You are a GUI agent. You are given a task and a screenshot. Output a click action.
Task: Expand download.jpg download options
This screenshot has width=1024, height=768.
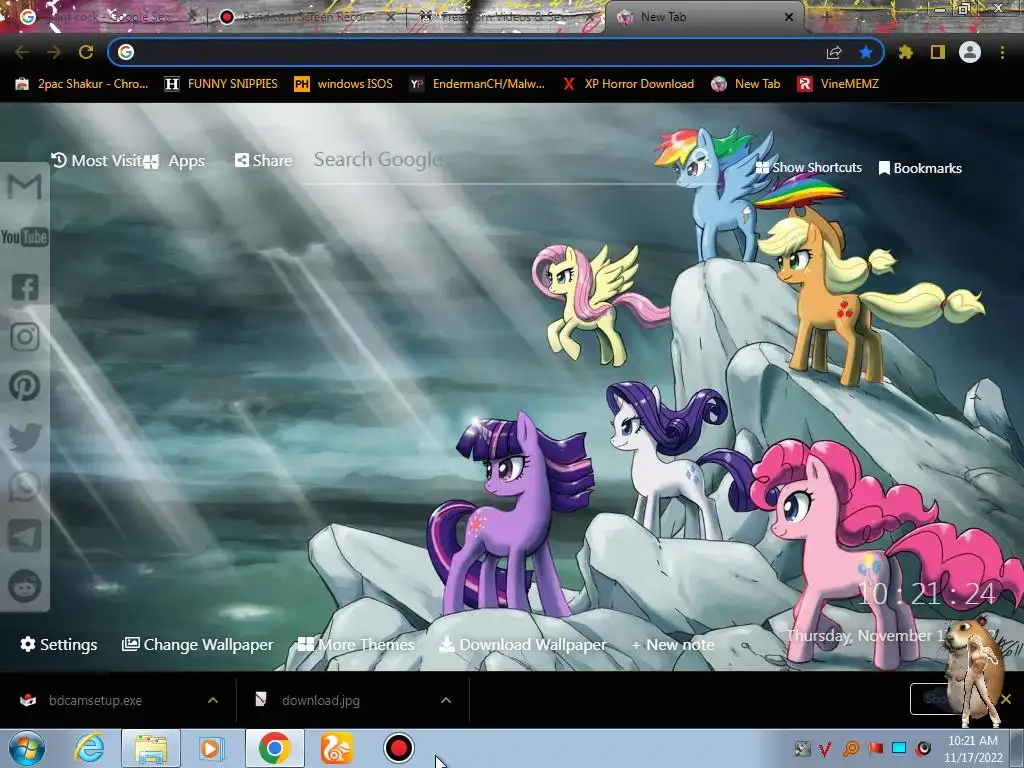(446, 700)
